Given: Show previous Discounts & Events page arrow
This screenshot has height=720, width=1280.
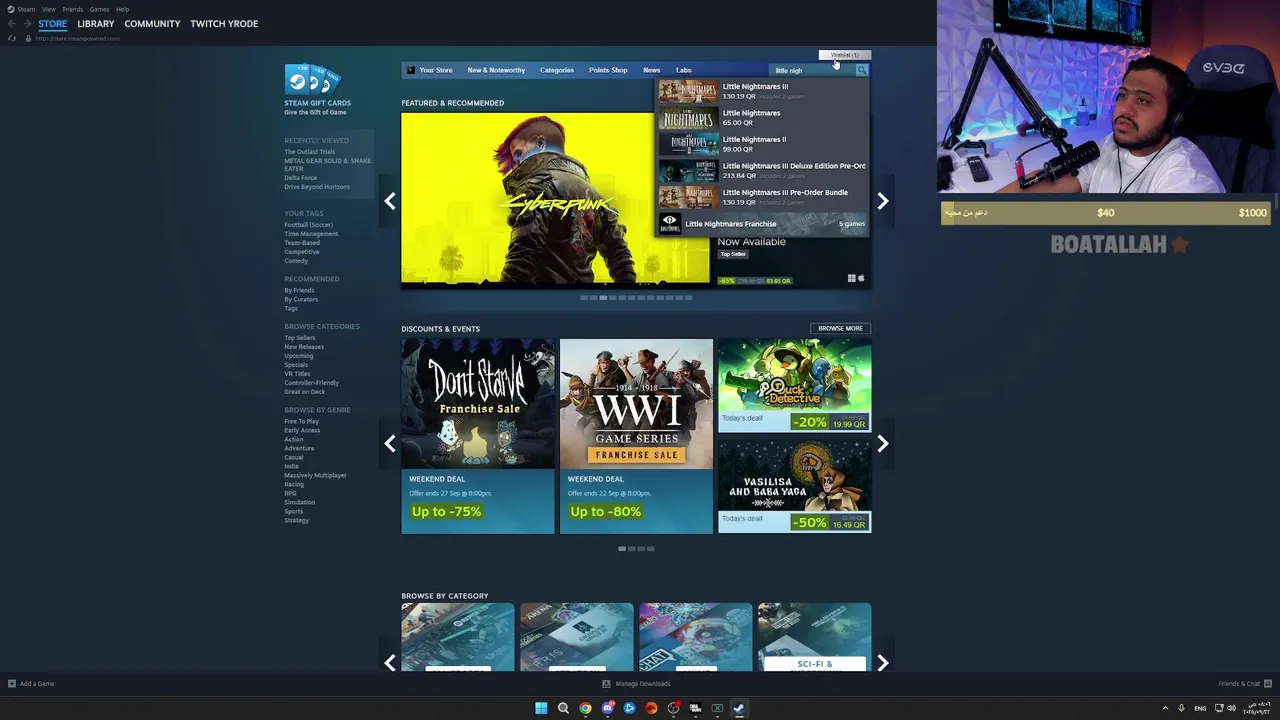Looking at the screenshot, I should [x=390, y=444].
